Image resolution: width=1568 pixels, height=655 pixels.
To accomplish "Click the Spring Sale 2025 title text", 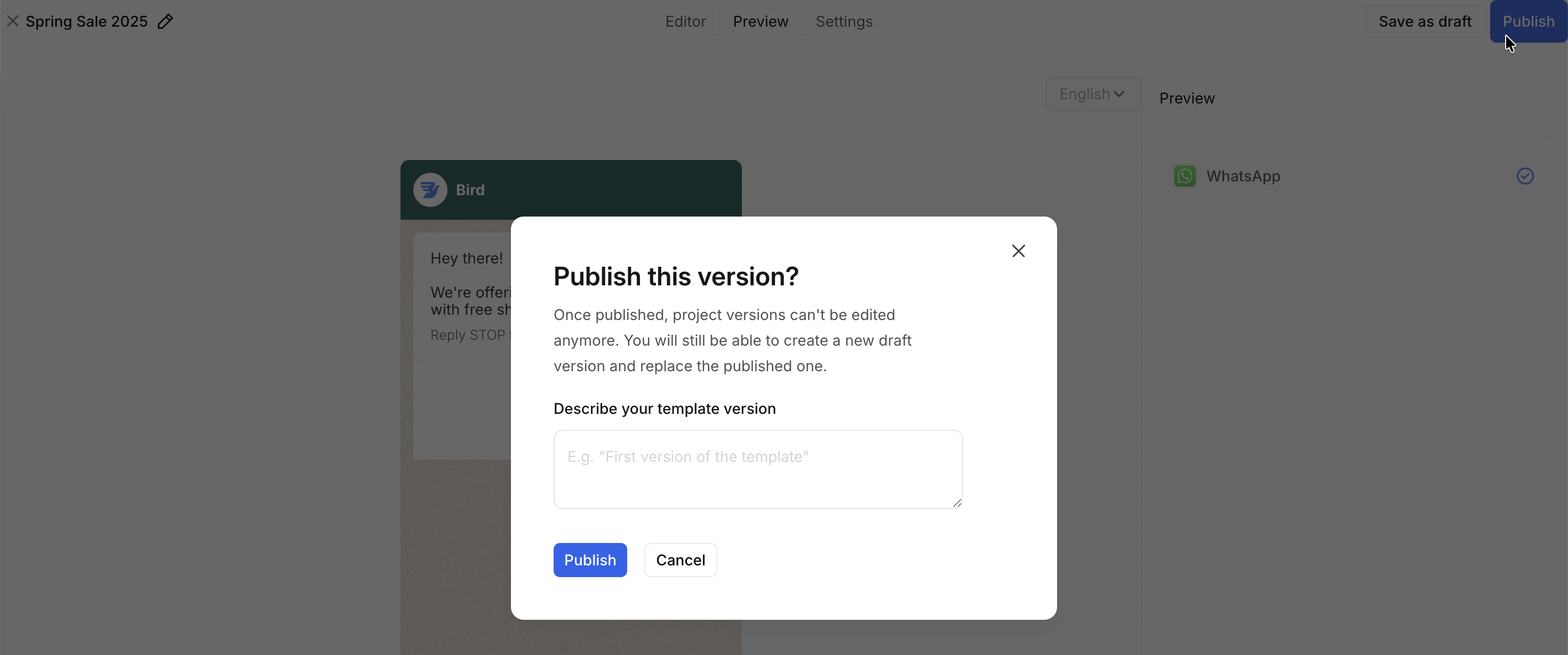I will [86, 21].
